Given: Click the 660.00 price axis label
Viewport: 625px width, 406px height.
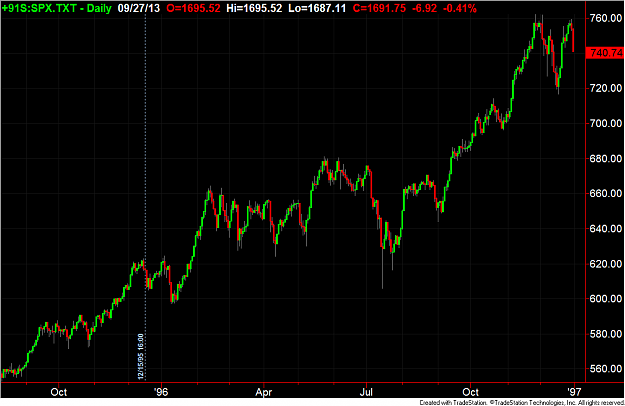Looking at the screenshot, I should click(x=606, y=194).
